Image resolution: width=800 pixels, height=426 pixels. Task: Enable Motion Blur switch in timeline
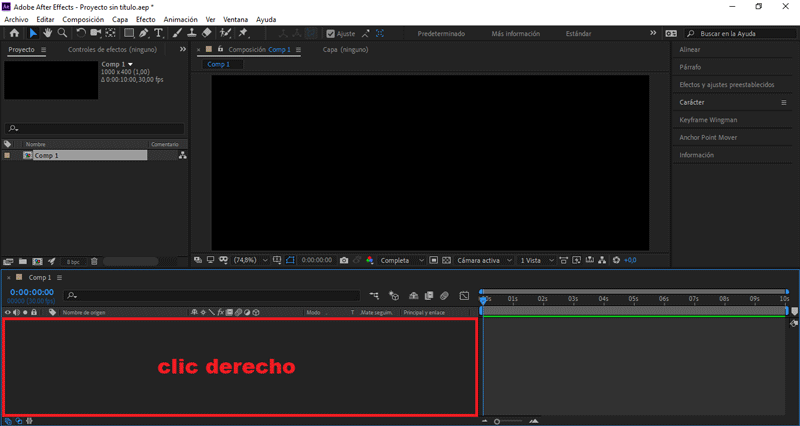444,295
